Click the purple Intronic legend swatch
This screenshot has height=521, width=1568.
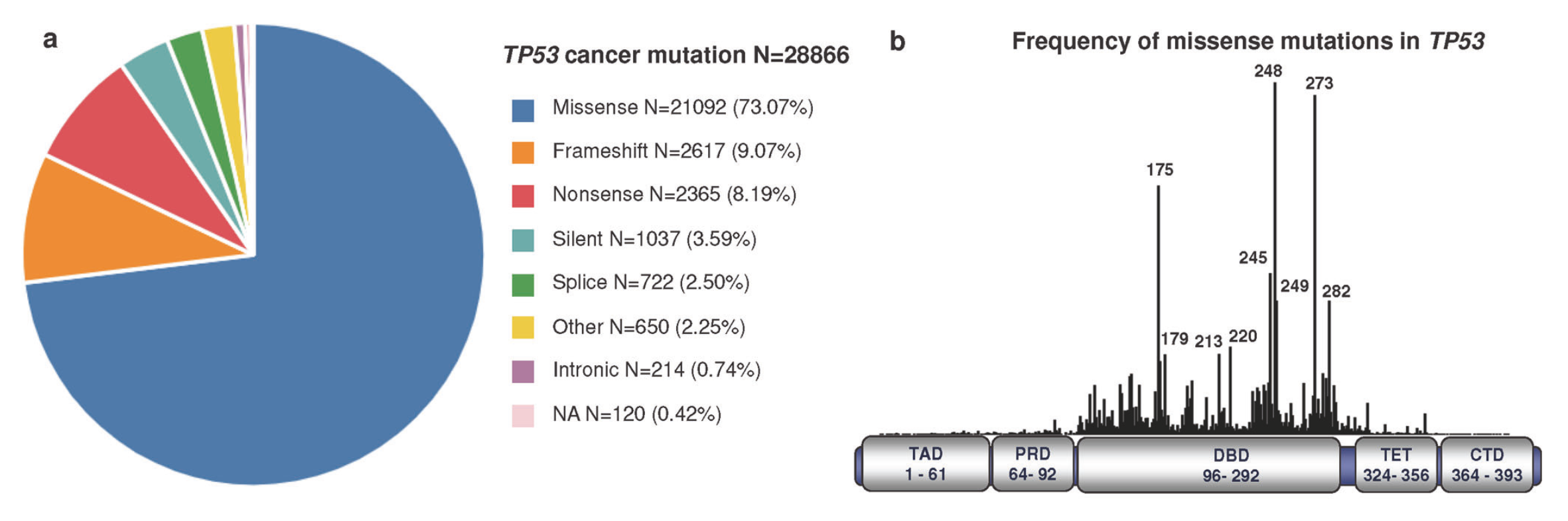(x=523, y=372)
